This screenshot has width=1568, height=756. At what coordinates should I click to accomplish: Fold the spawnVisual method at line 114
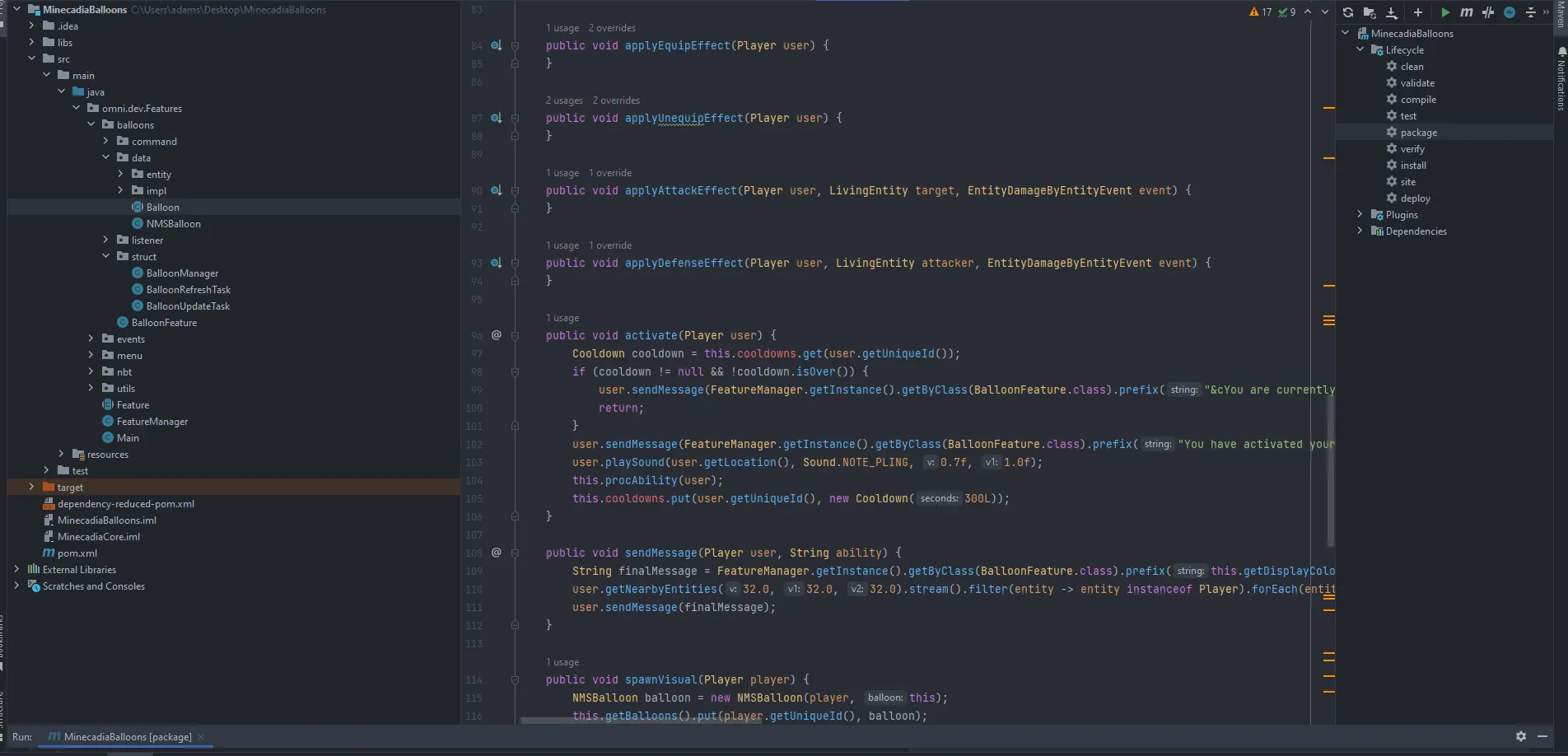pos(515,679)
